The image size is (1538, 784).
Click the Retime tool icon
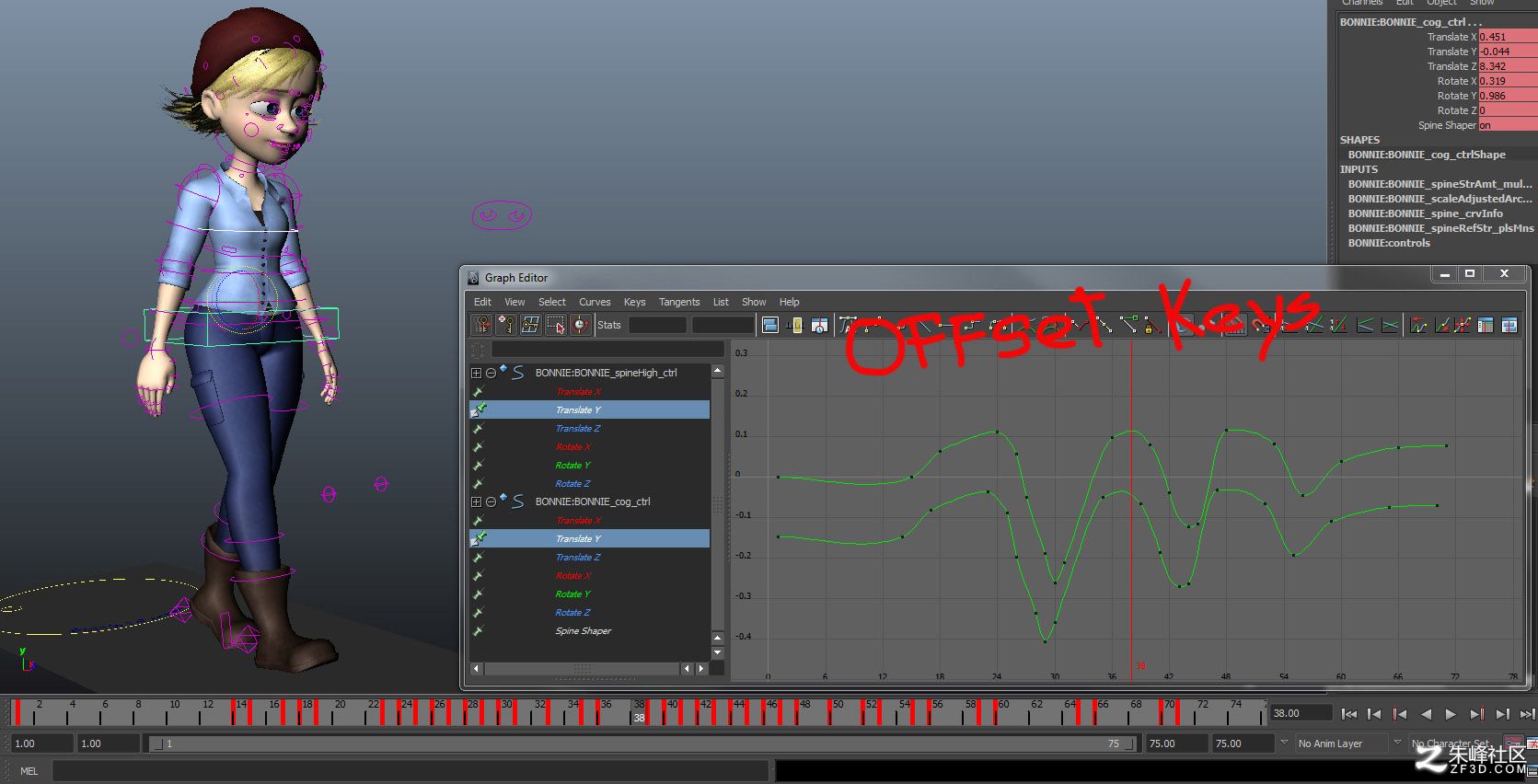click(x=580, y=325)
